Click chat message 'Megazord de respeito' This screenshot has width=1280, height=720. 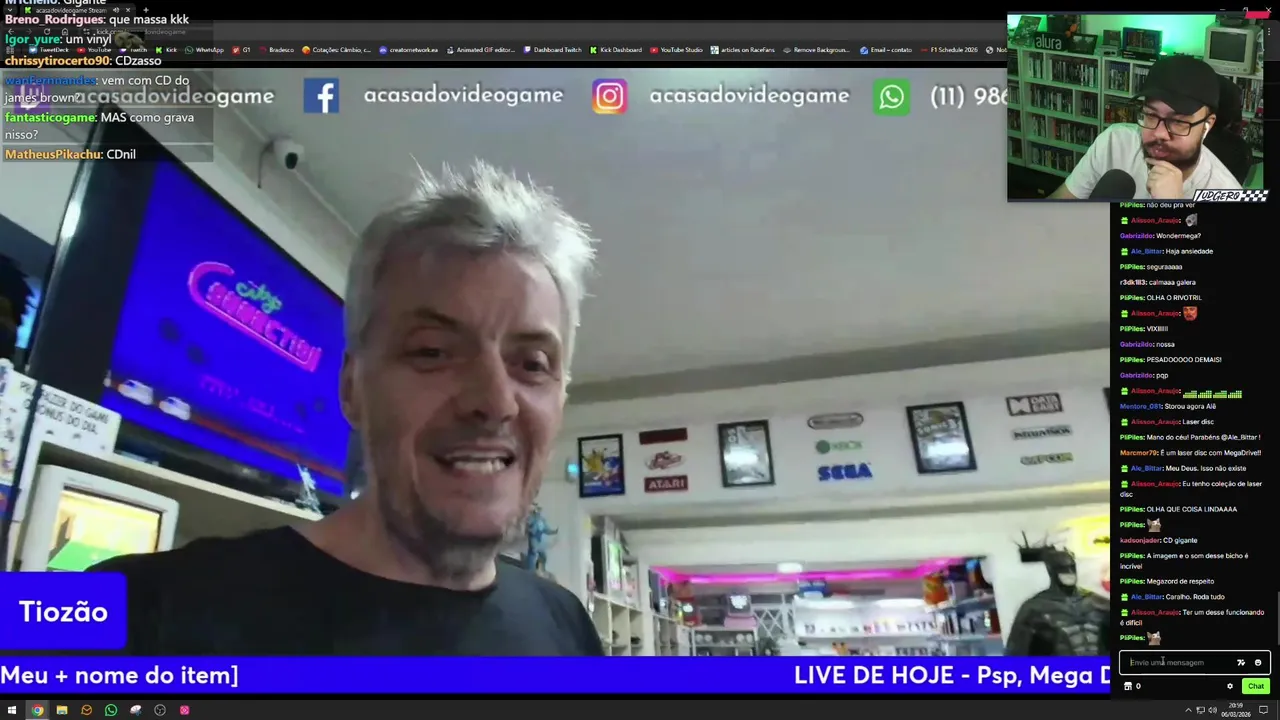1180,581
